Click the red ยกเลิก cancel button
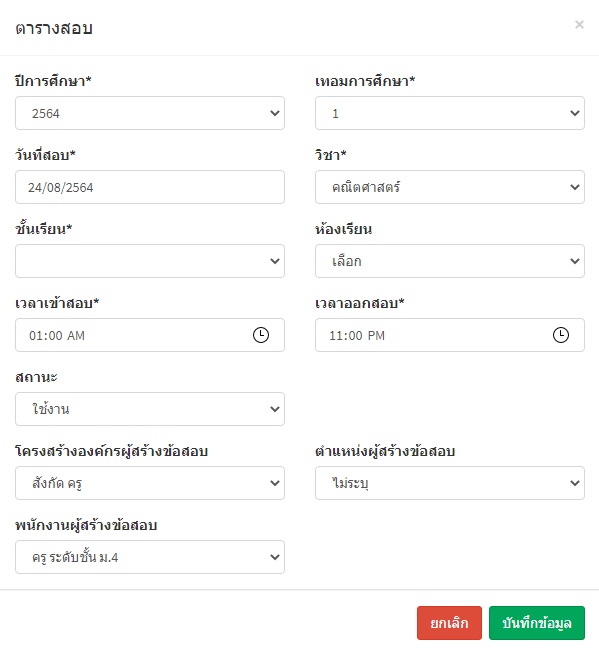 click(x=449, y=623)
